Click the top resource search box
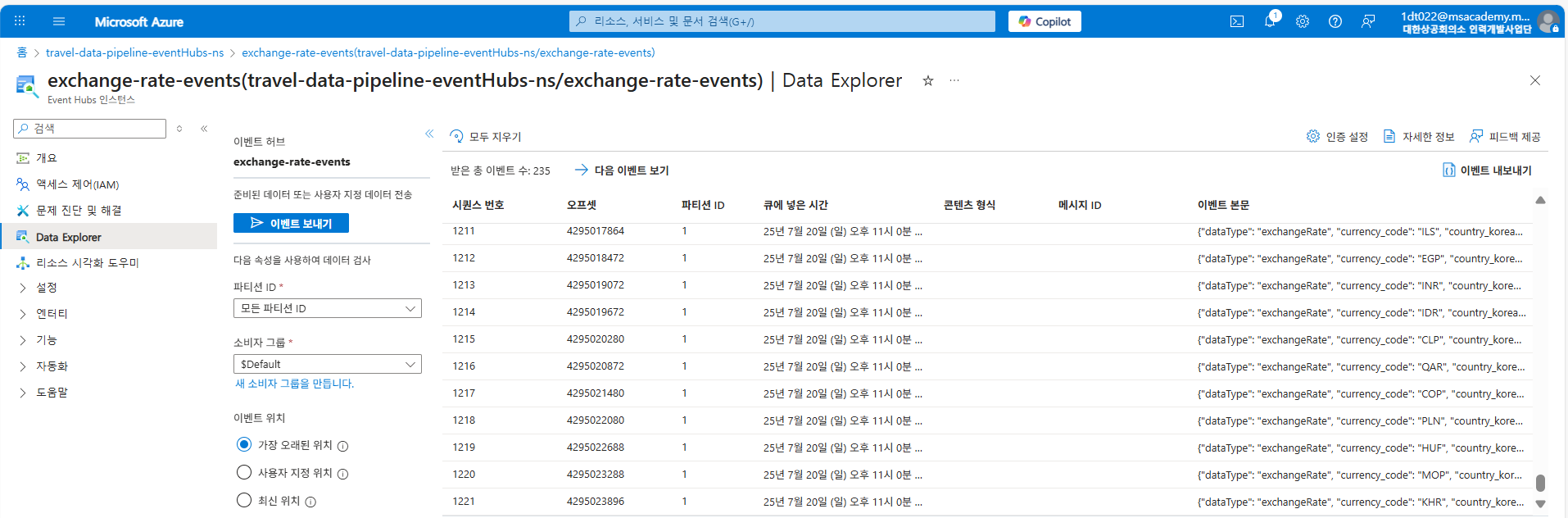This screenshot has width=1568, height=518. click(782, 21)
